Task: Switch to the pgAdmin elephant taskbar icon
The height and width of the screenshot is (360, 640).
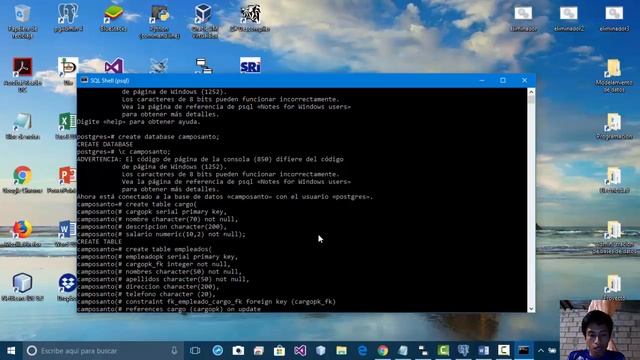Action: [463, 351]
